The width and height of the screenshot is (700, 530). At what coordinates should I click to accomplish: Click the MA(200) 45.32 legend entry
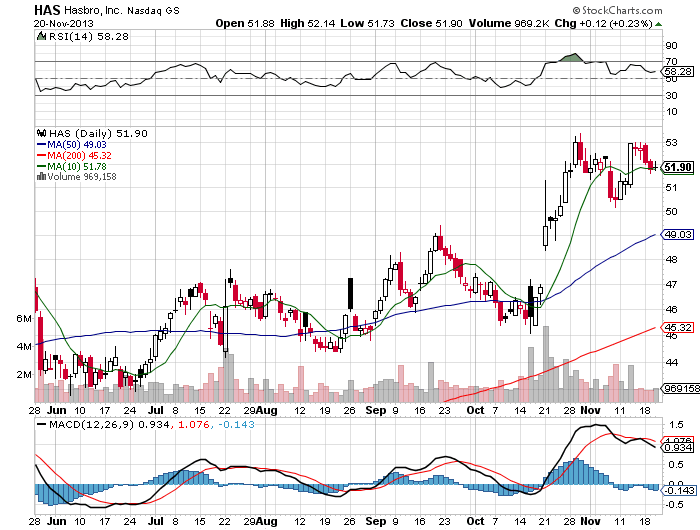point(79,155)
